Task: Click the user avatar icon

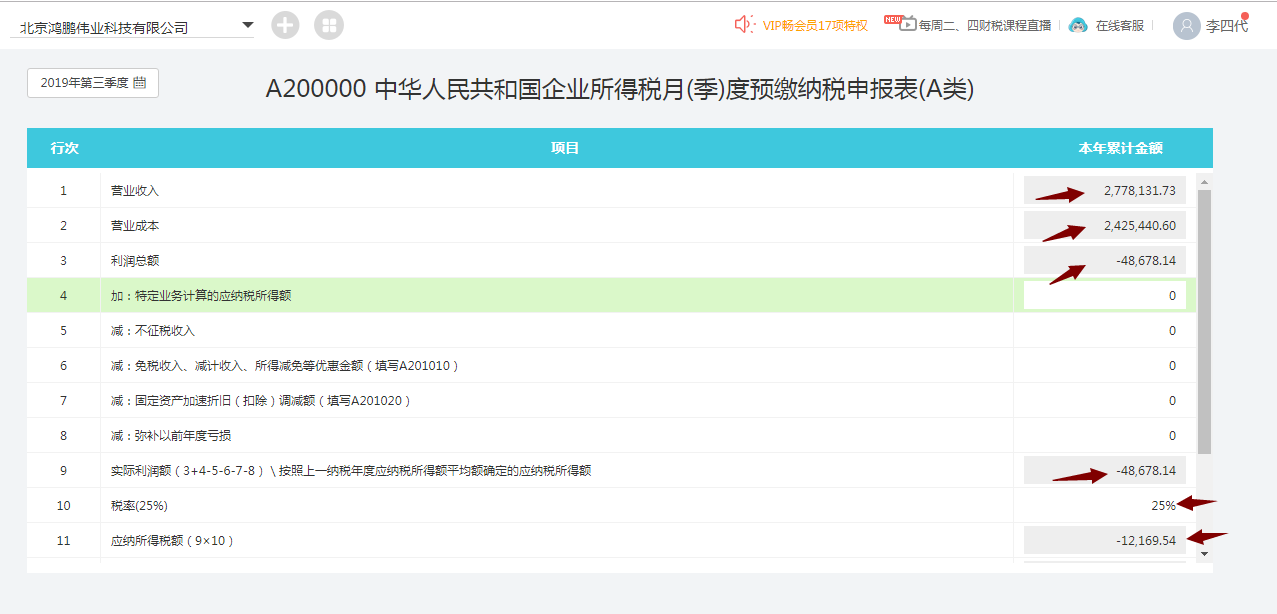Action: 1186,26
